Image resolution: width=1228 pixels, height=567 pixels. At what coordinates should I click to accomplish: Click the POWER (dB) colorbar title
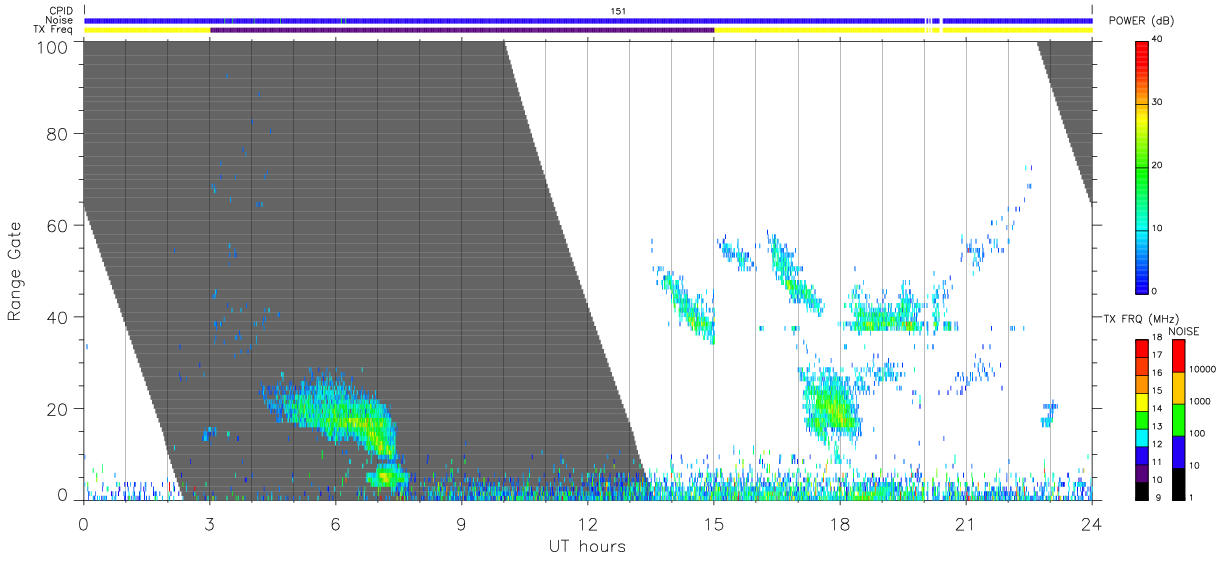click(1142, 21)
